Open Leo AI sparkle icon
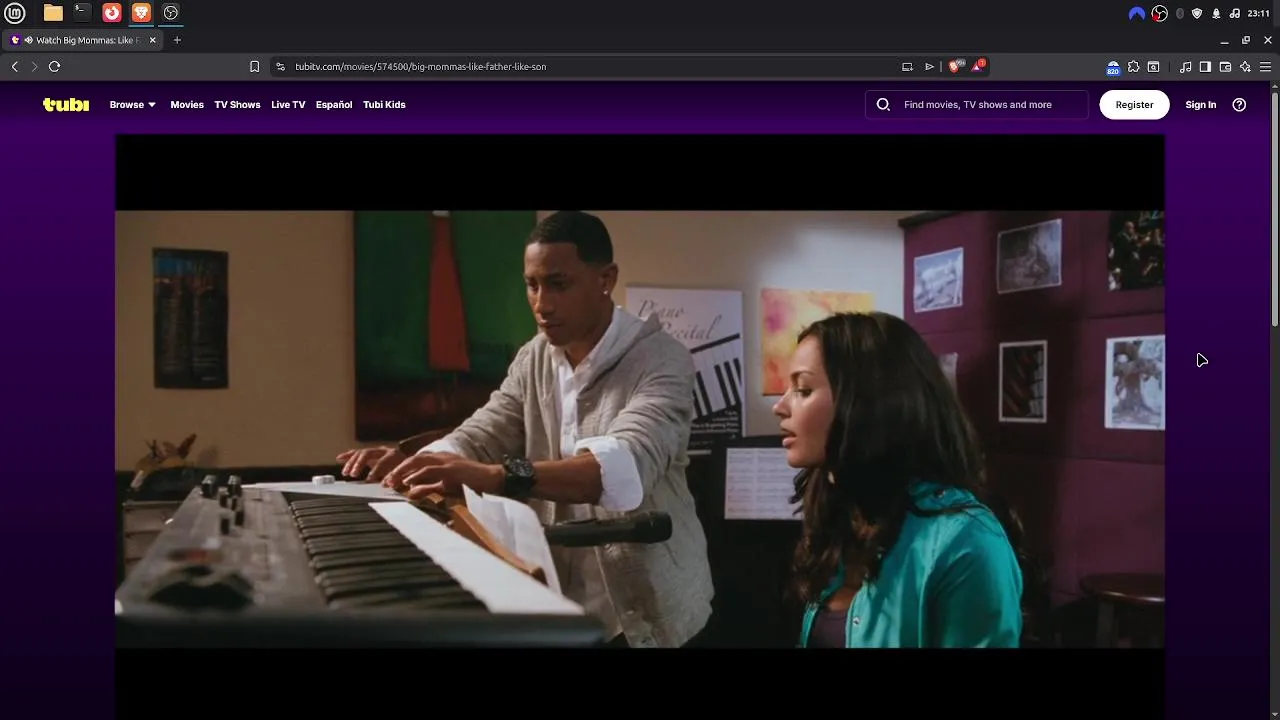 [x=1245, y=66]
